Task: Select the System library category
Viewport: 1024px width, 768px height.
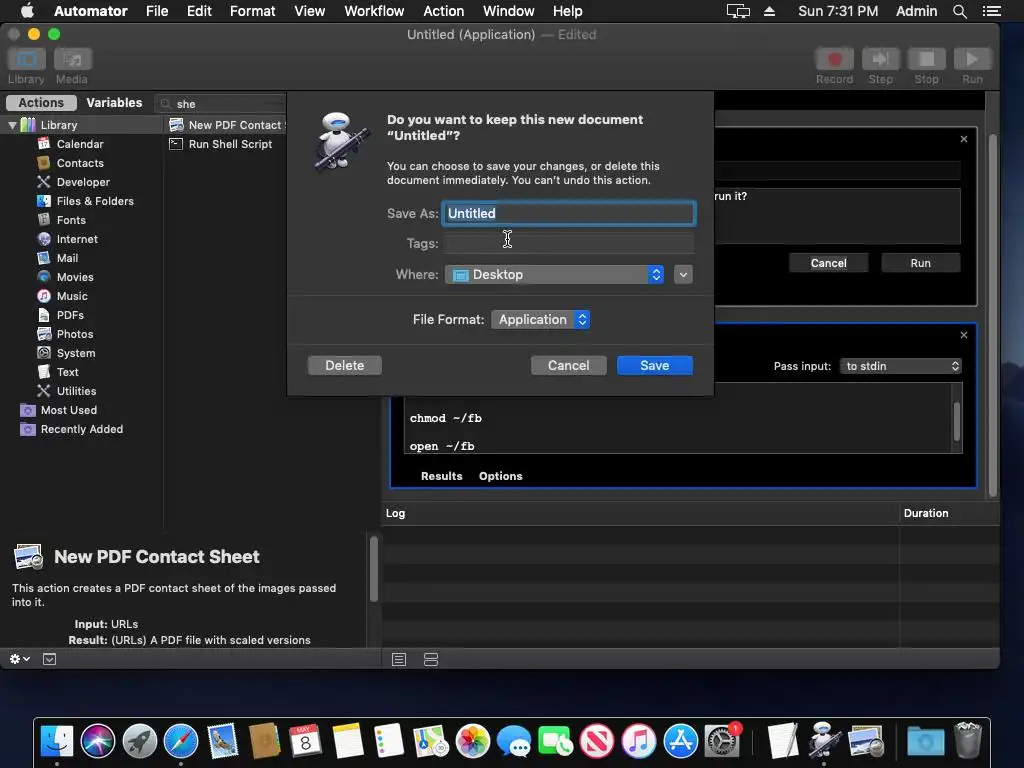Action: tap(76, 352)
